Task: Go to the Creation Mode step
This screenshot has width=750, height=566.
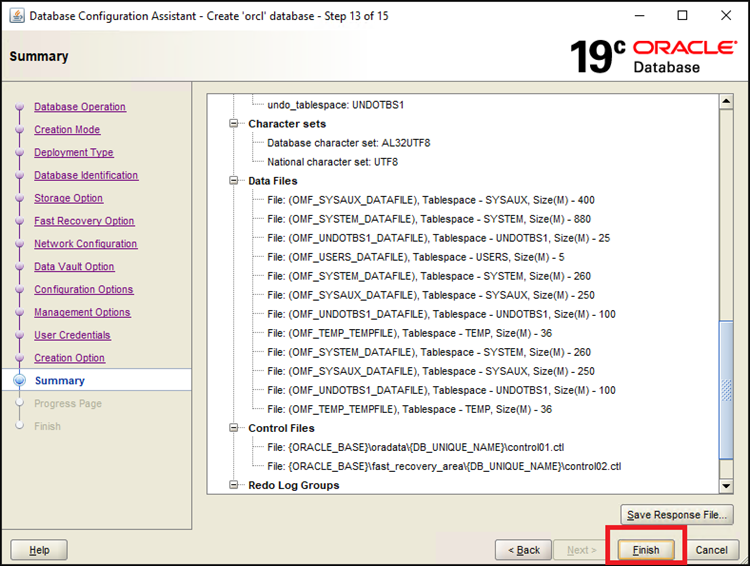Action: (x=67, y=130)
